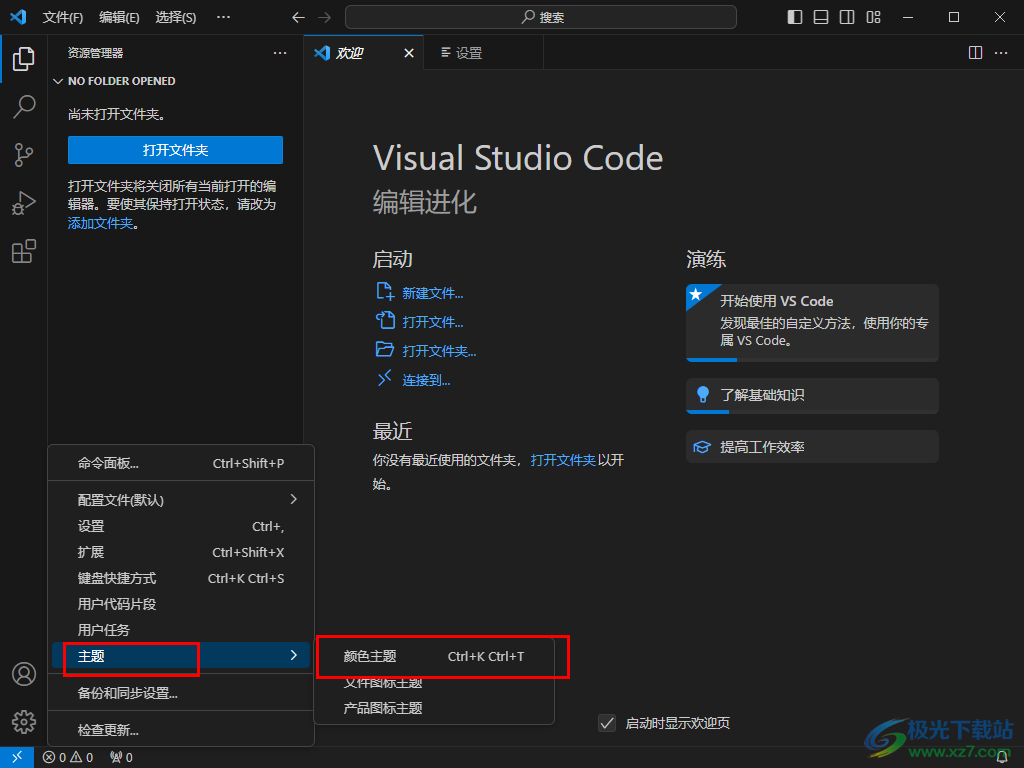Select 产品图标主题 in submenu
This screenshot has width=1024, height=768.
tap(434, 708)
